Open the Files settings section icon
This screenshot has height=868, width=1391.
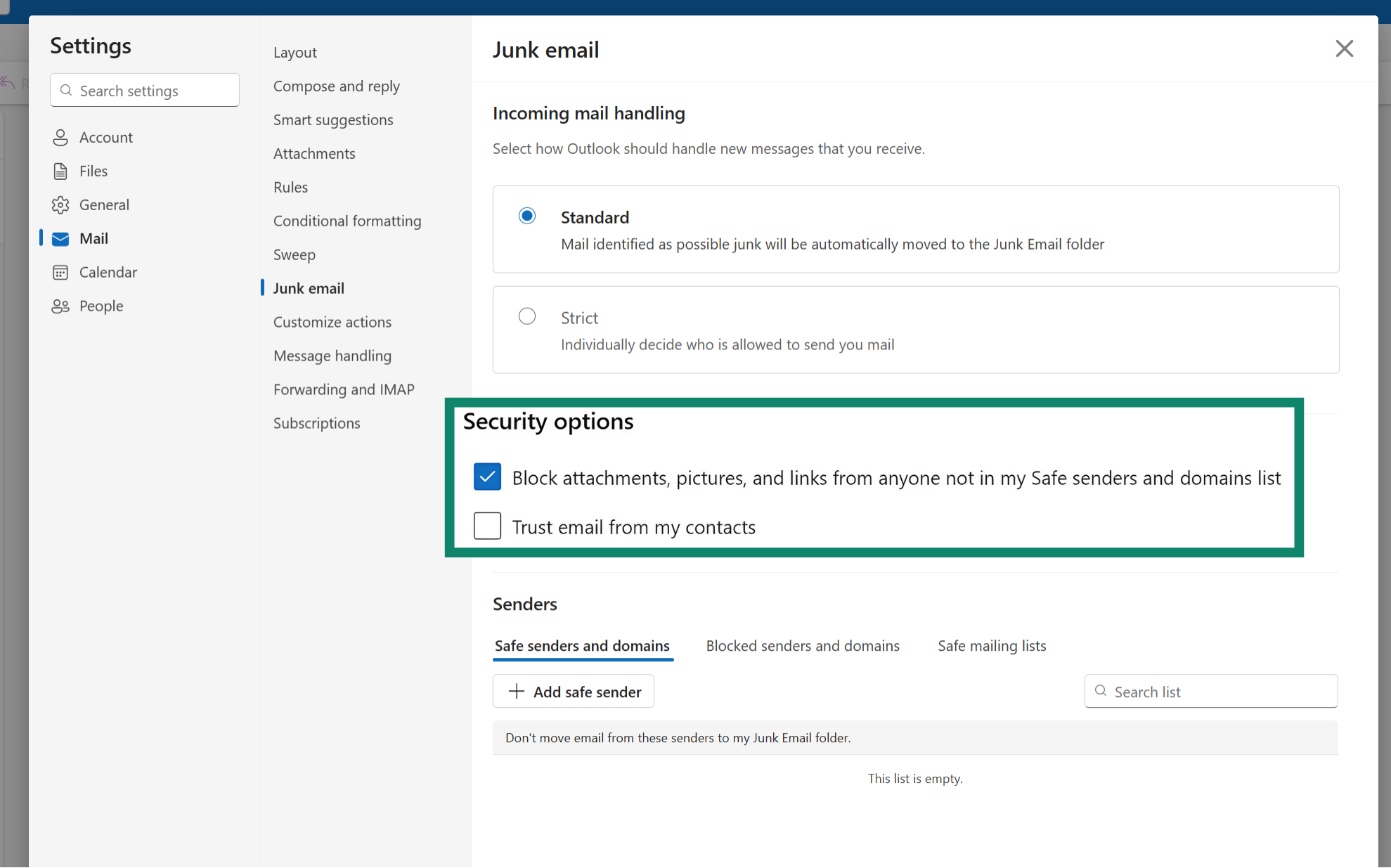click(x=60, y=171)
